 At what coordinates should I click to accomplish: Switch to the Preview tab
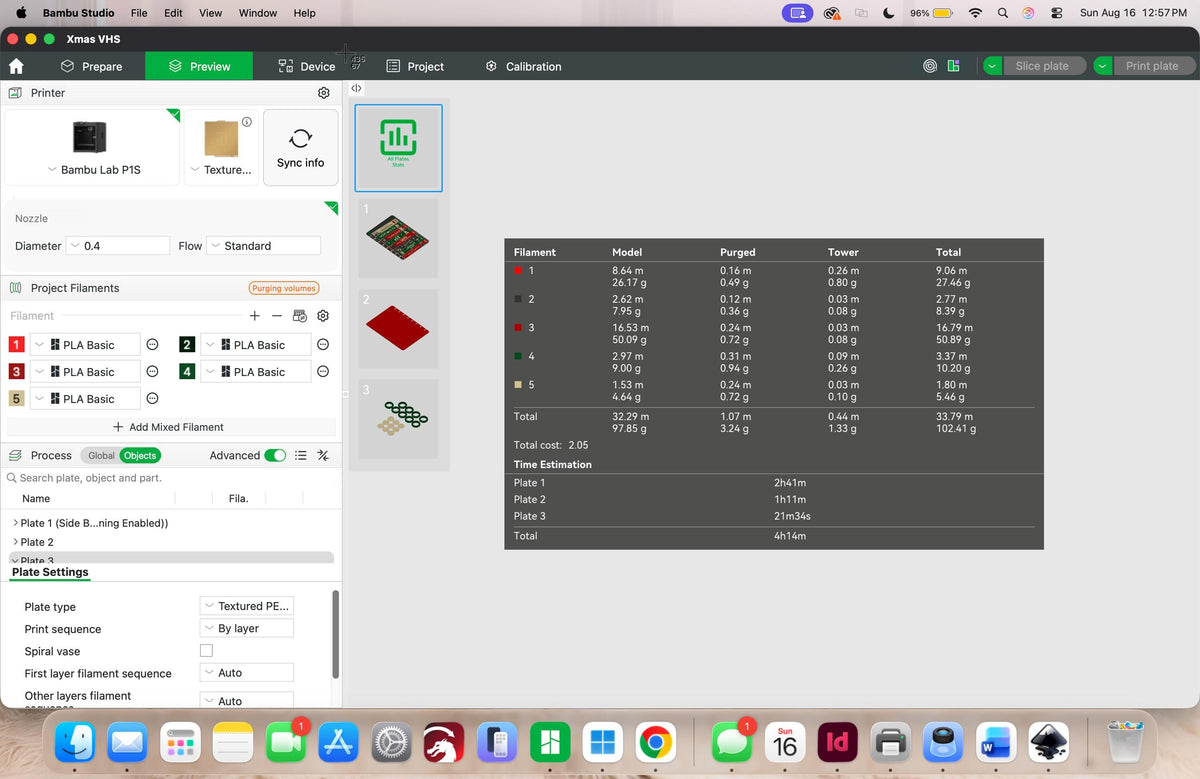click(x=200, y=66)
